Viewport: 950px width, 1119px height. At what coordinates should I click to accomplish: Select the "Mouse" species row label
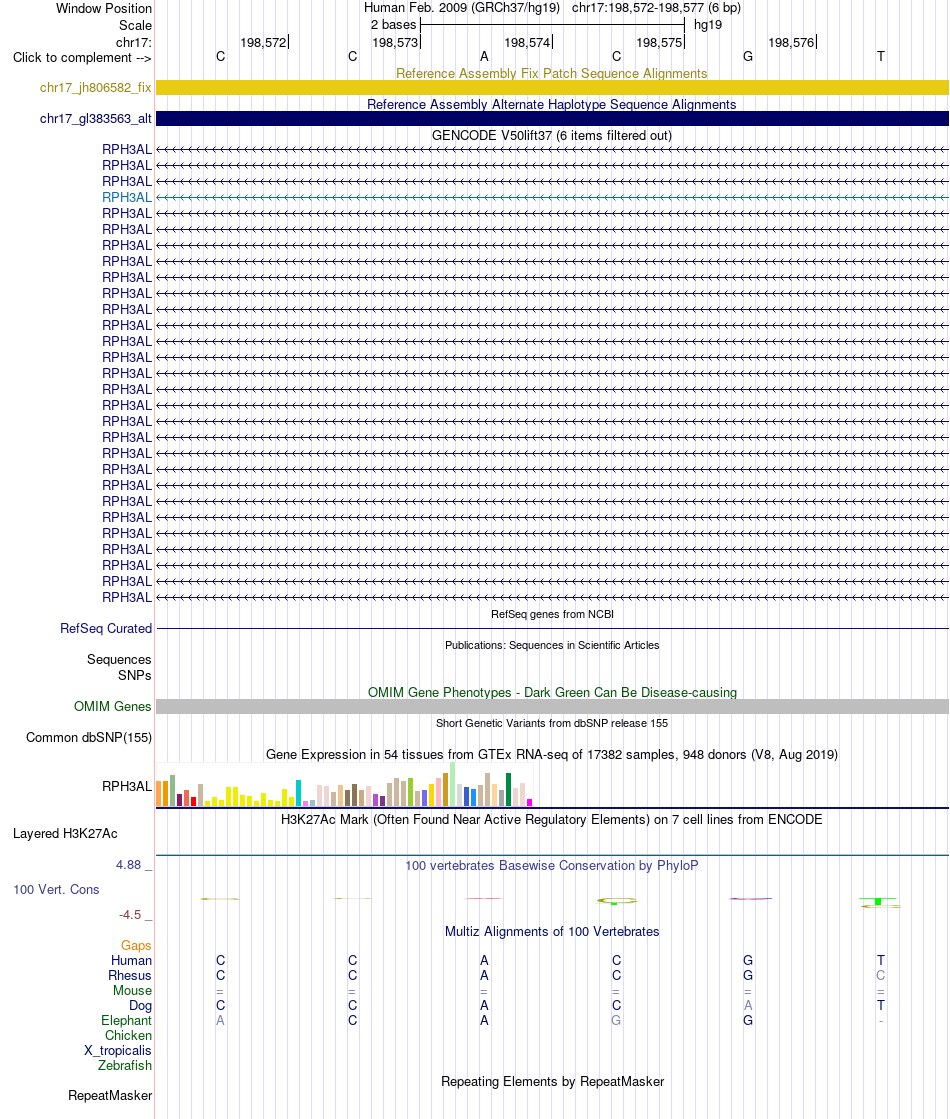tap(132, 990)
